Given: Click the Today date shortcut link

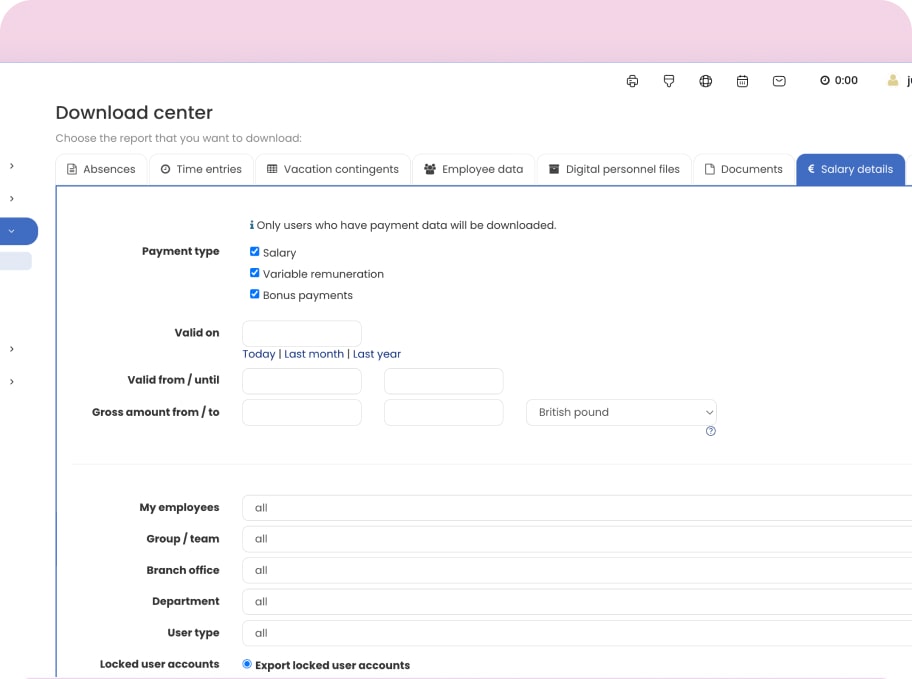Looking at the screenshot, I should 259,354.
